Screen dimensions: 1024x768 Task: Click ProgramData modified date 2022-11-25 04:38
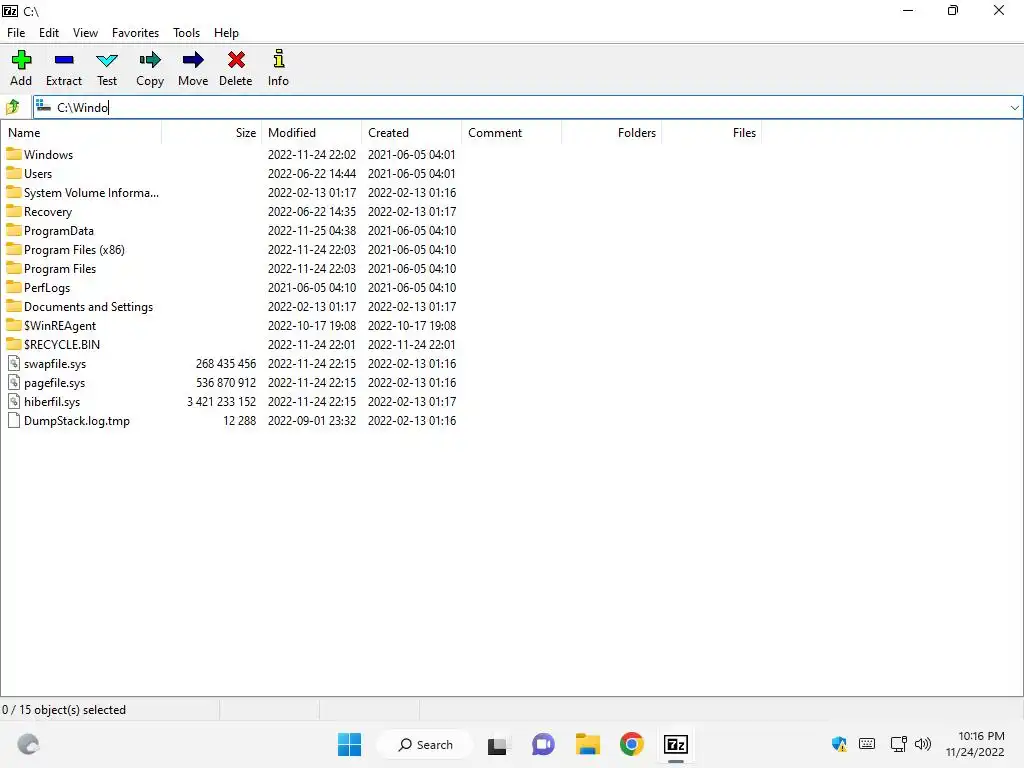[312, 231]
